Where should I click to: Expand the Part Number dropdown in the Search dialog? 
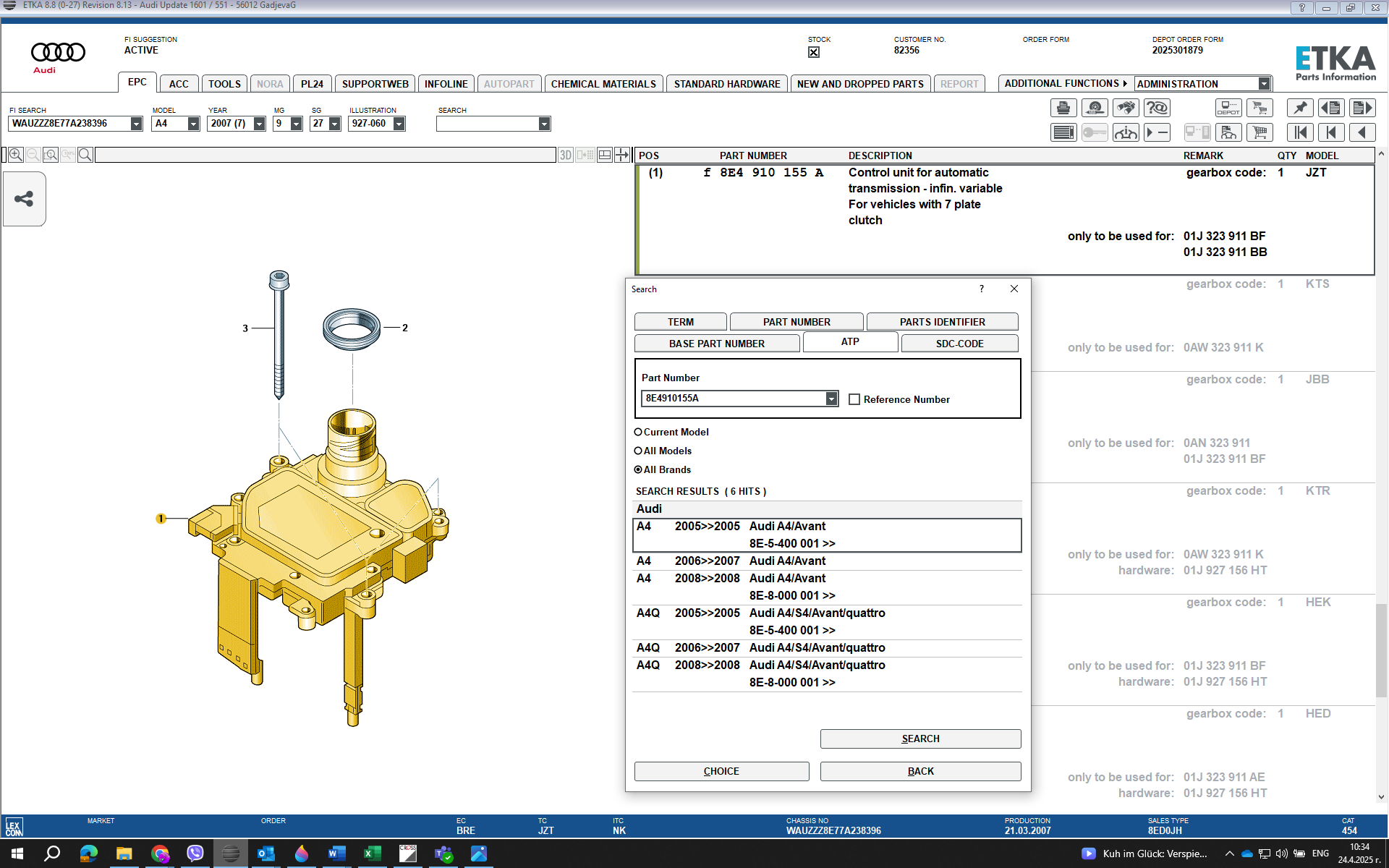[831, 399]
